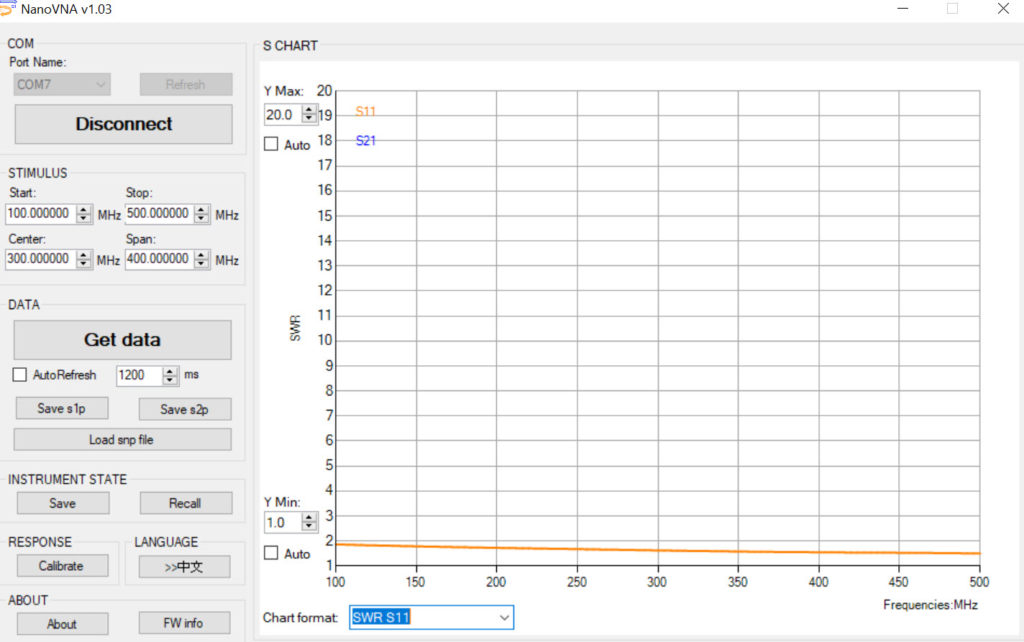Open the Load snp file dialog

pos(122,440)
